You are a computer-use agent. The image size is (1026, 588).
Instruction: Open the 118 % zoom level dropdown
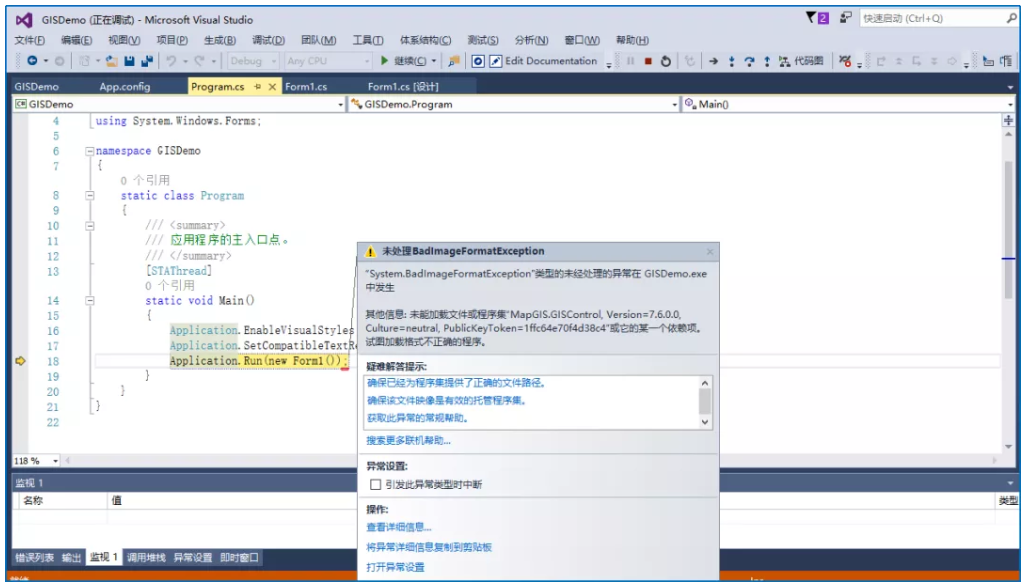pos(36,461)
